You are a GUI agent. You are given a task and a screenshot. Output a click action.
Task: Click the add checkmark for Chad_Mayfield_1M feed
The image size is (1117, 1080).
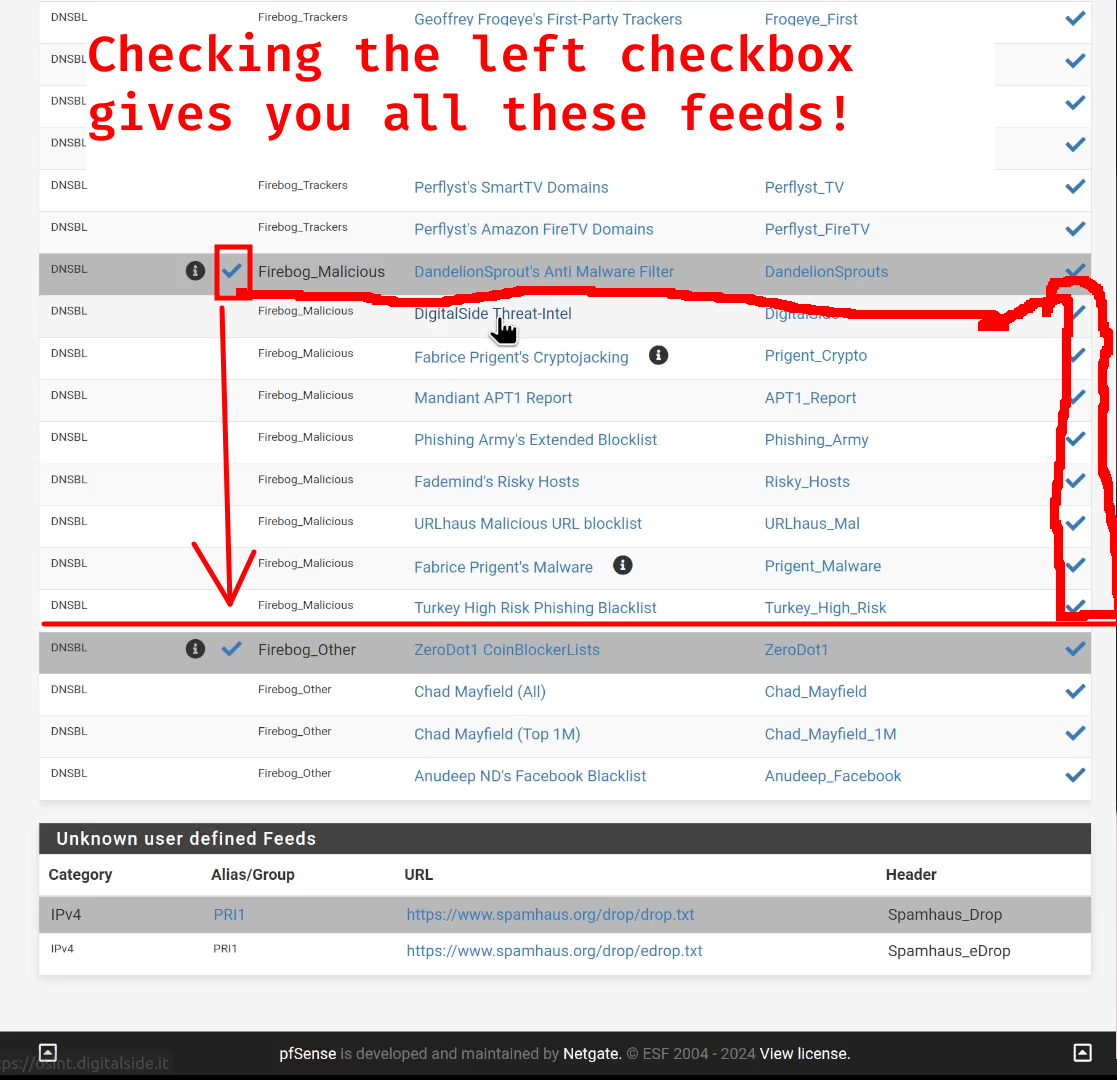click(1075, 733)
